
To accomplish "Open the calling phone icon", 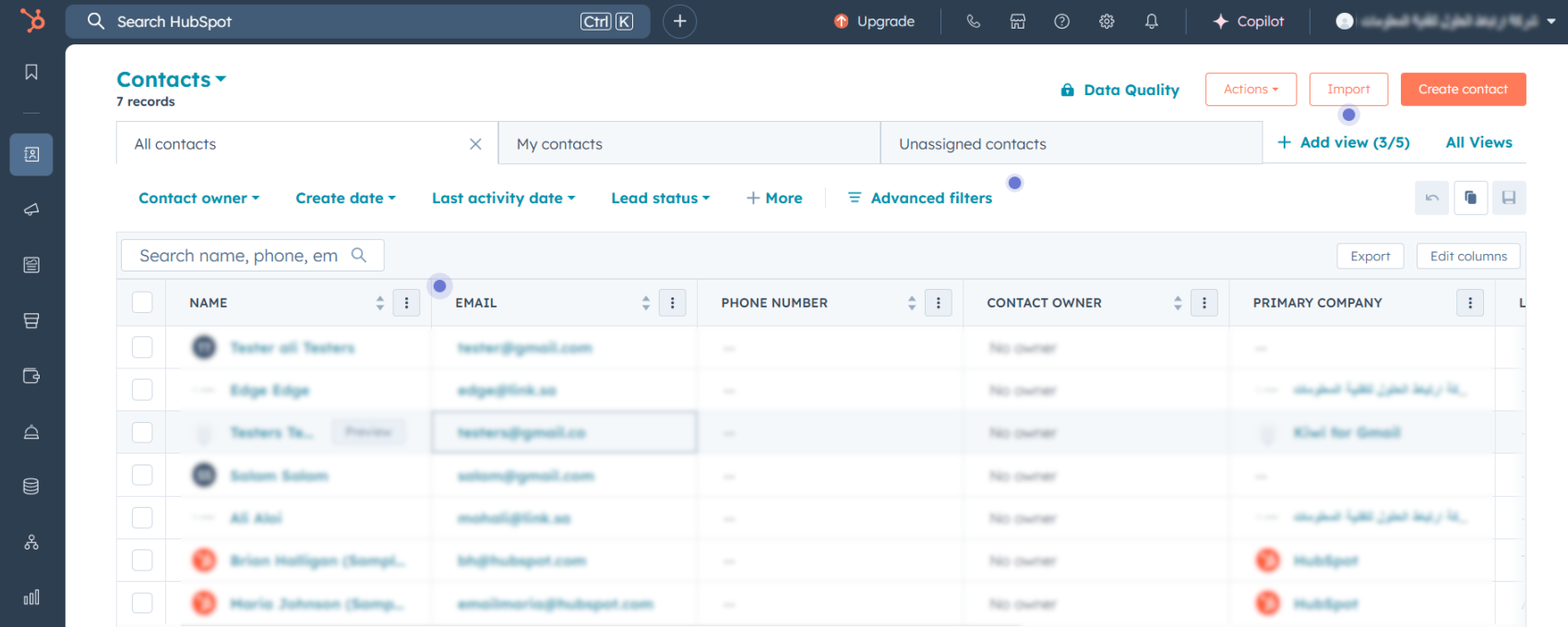I will pos(973,21).
